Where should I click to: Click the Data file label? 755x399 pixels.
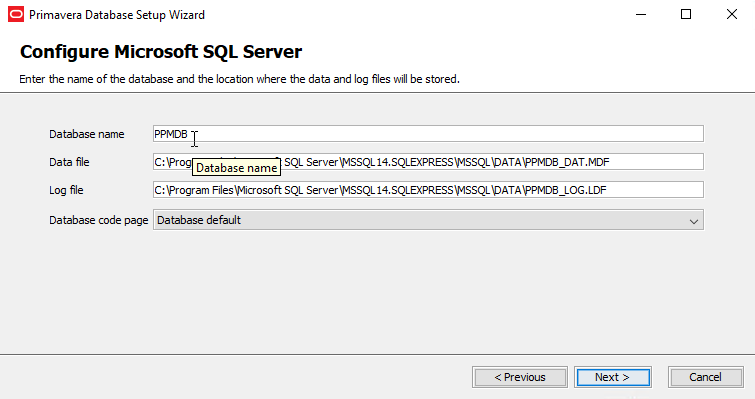(x=69, y=162)
